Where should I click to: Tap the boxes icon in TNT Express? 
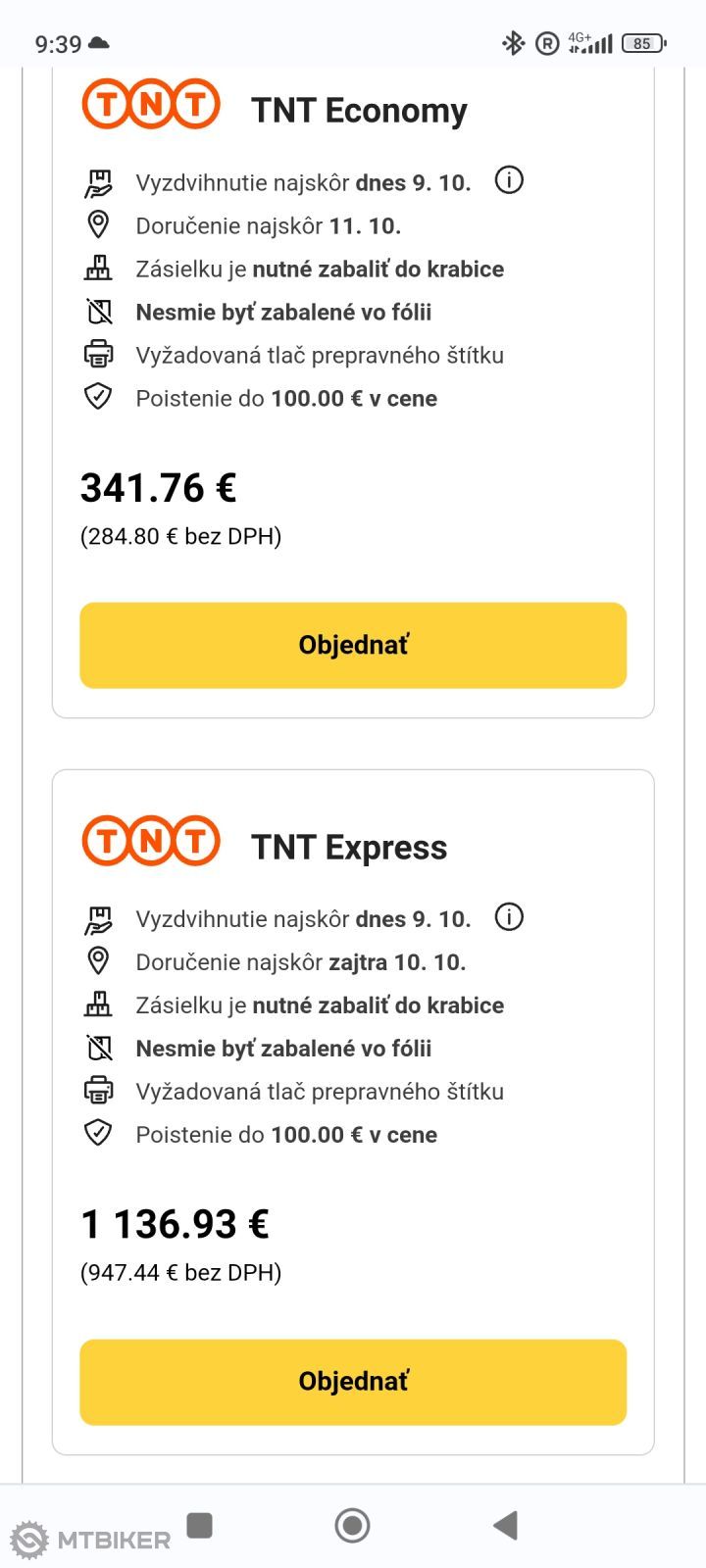[x=98, y=1004]
